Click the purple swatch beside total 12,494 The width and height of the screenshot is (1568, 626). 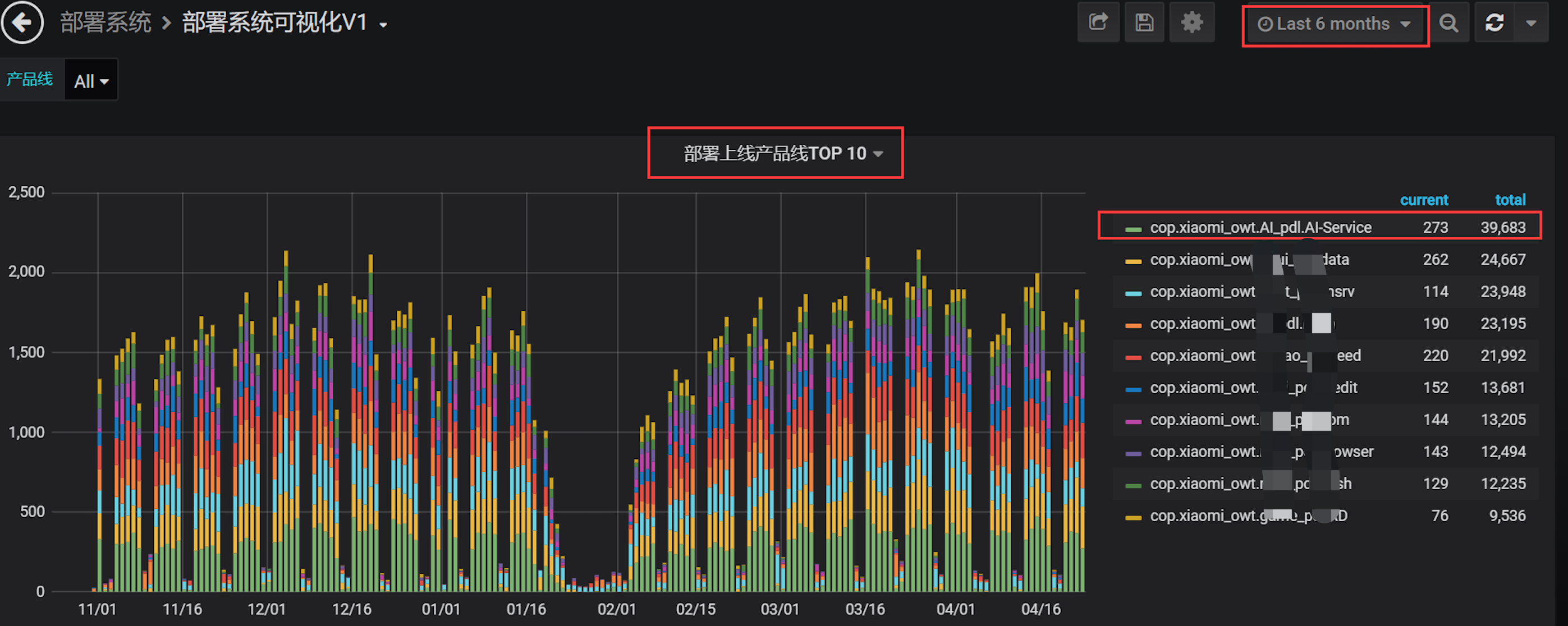[1133, 453]
